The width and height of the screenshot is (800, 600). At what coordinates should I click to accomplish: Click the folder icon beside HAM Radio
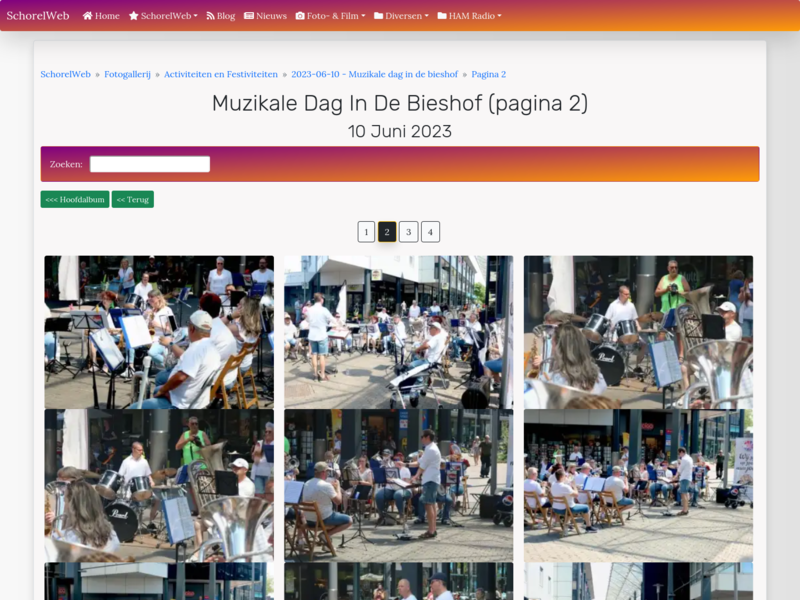click(442, 16)
